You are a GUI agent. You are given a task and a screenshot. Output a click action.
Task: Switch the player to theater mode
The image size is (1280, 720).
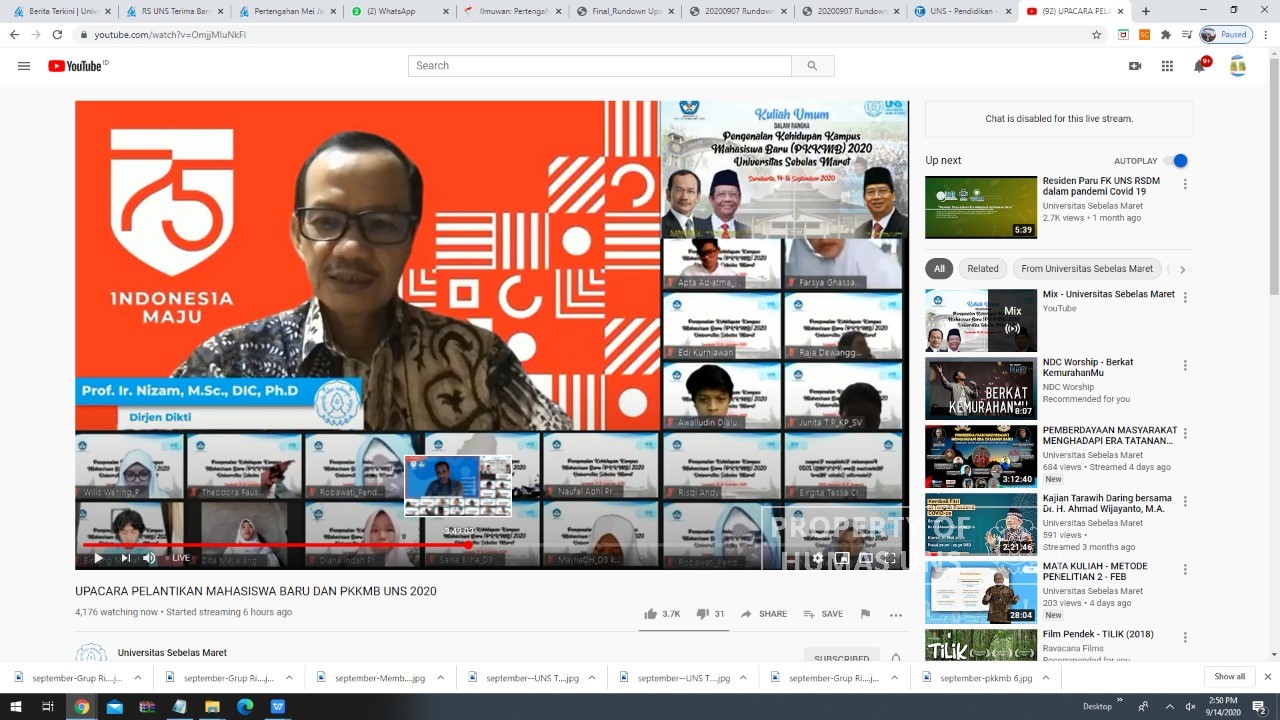pyautogui.click(x=865, y=558)
